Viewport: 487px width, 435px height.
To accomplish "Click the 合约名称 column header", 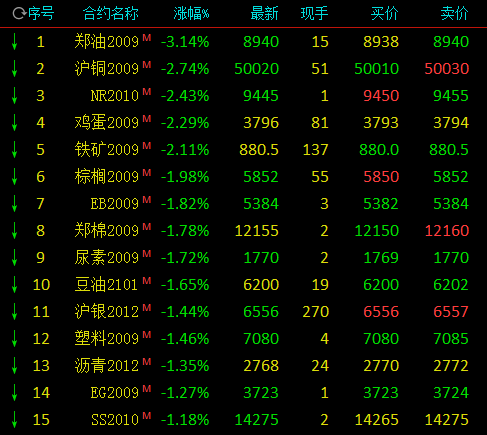I will coord(111,14).
